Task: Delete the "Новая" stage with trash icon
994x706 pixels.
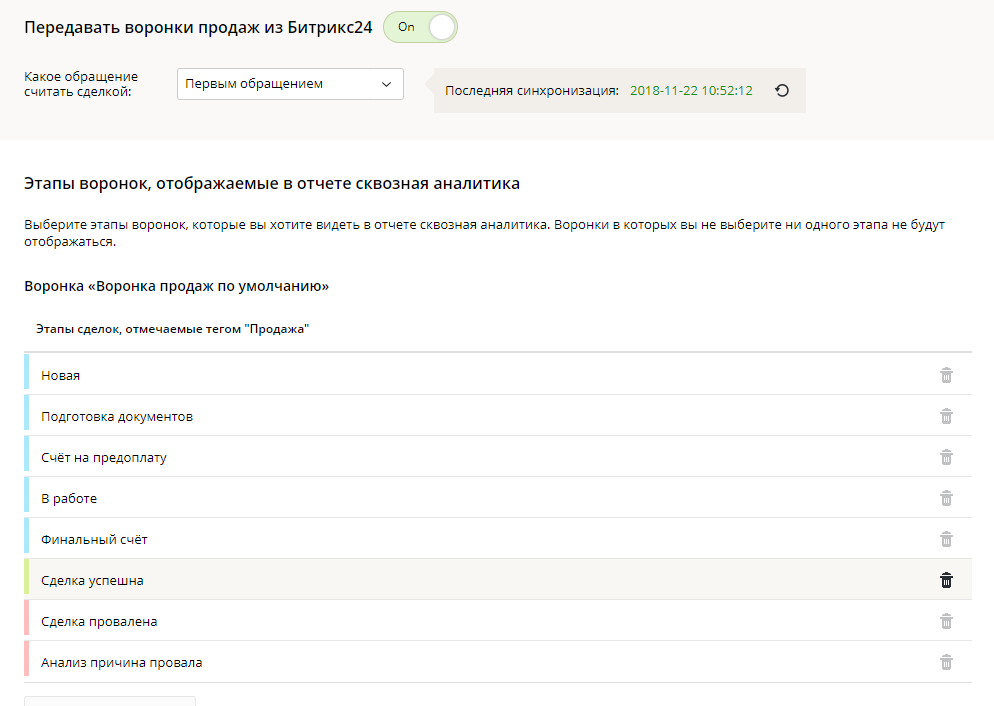Action: click(946, 375)
